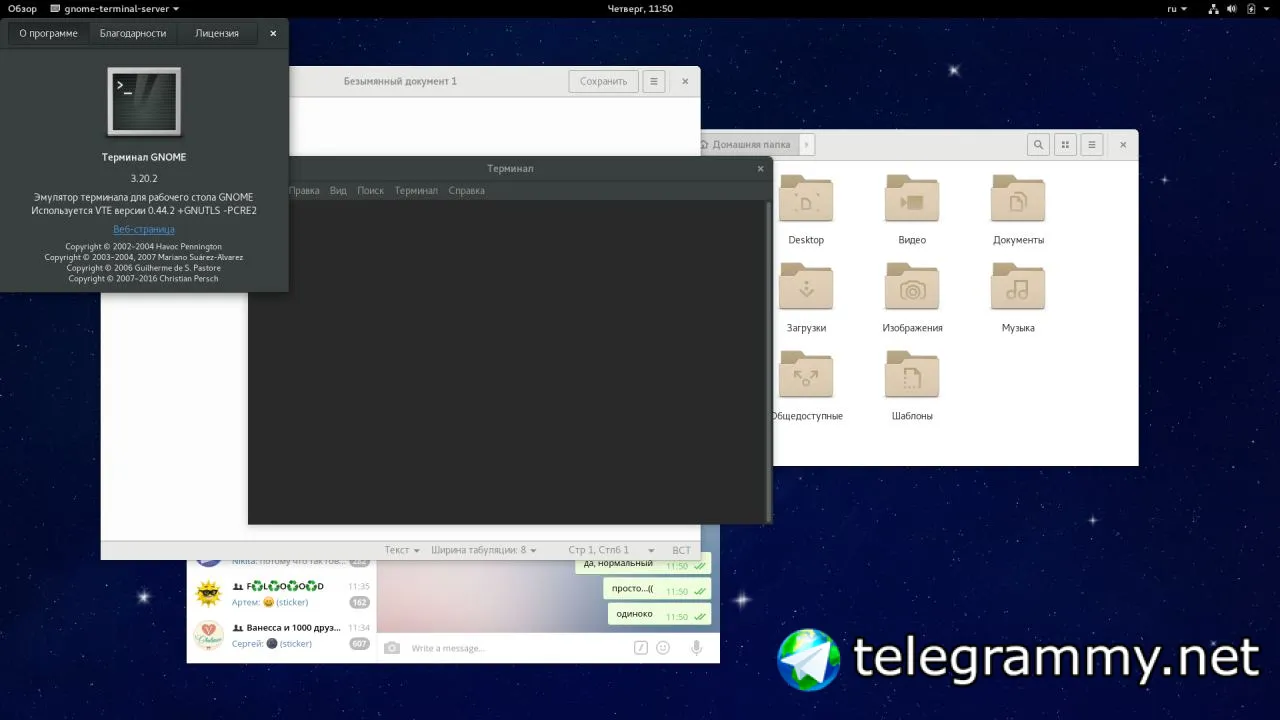Expand the system menu arrow in top bar
Viewport: 1280px width, 720px height.
1266,9
